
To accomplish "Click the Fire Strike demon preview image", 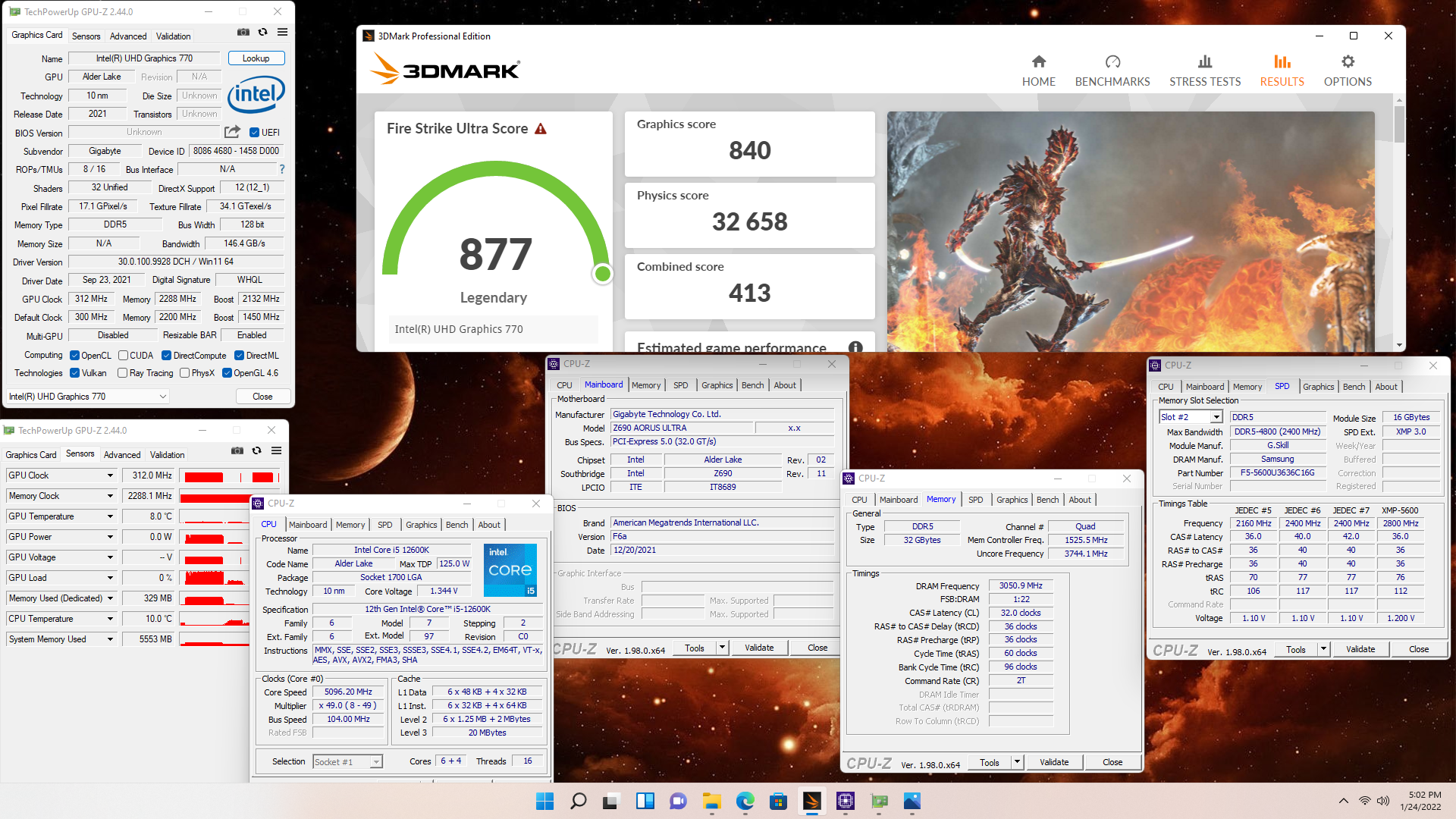I will coord(1131,231).
